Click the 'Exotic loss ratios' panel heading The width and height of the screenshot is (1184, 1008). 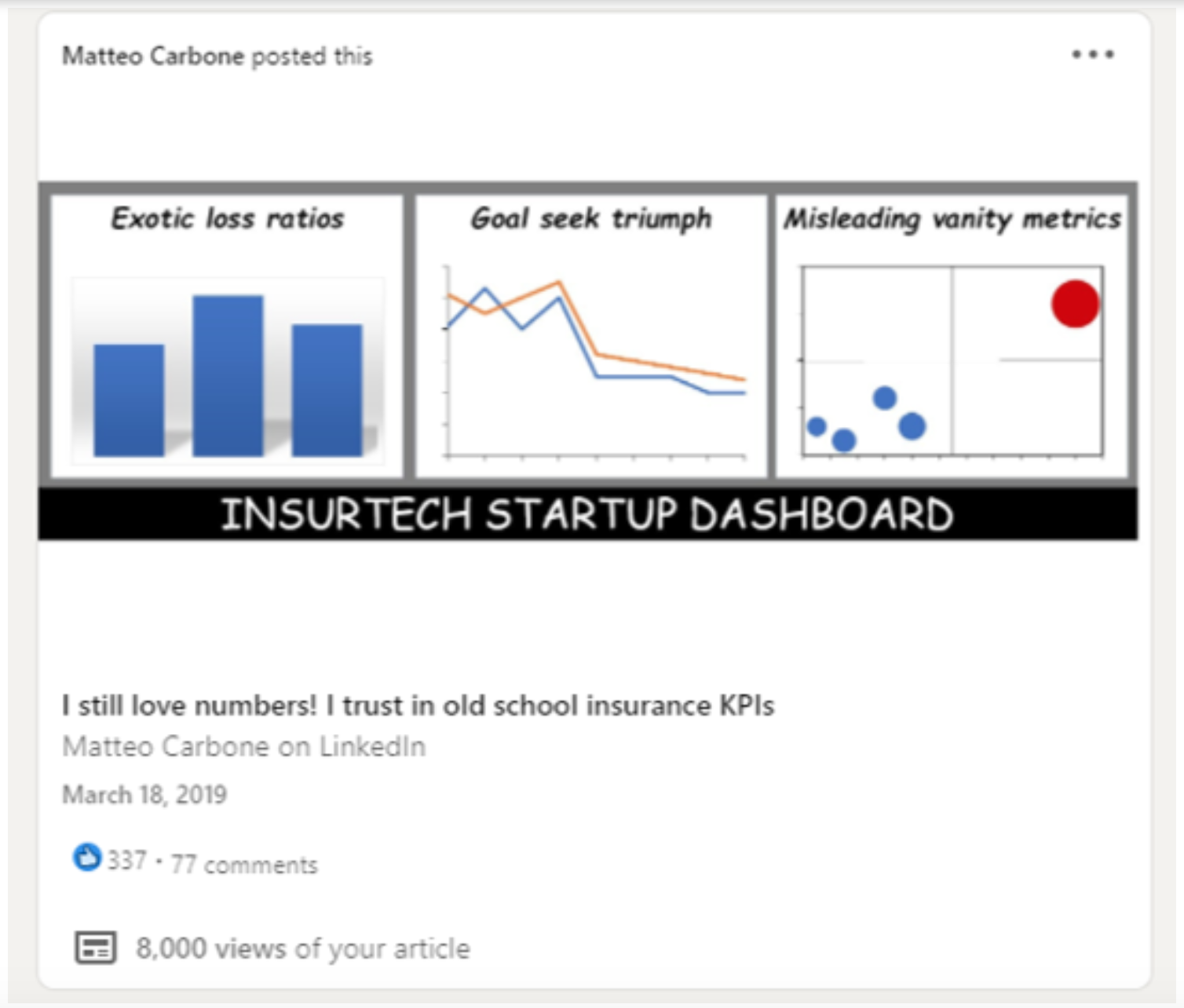pos(227,218)
